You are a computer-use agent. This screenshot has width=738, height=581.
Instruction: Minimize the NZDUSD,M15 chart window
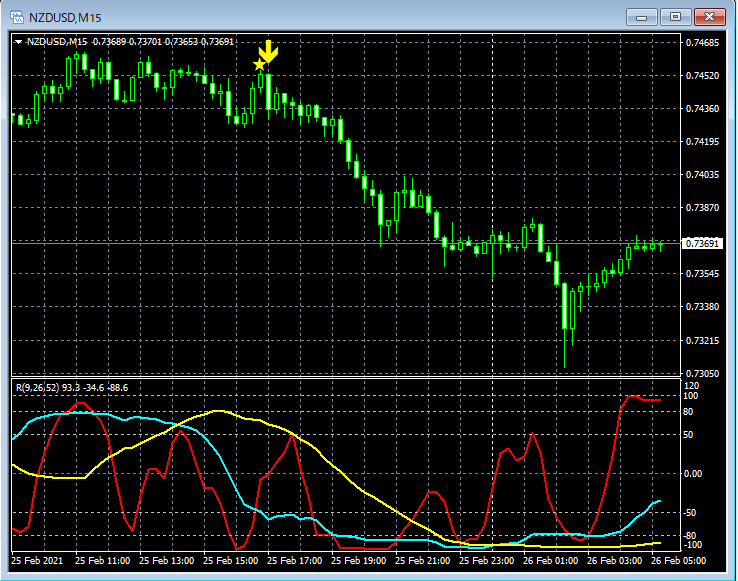coord(642,17)
